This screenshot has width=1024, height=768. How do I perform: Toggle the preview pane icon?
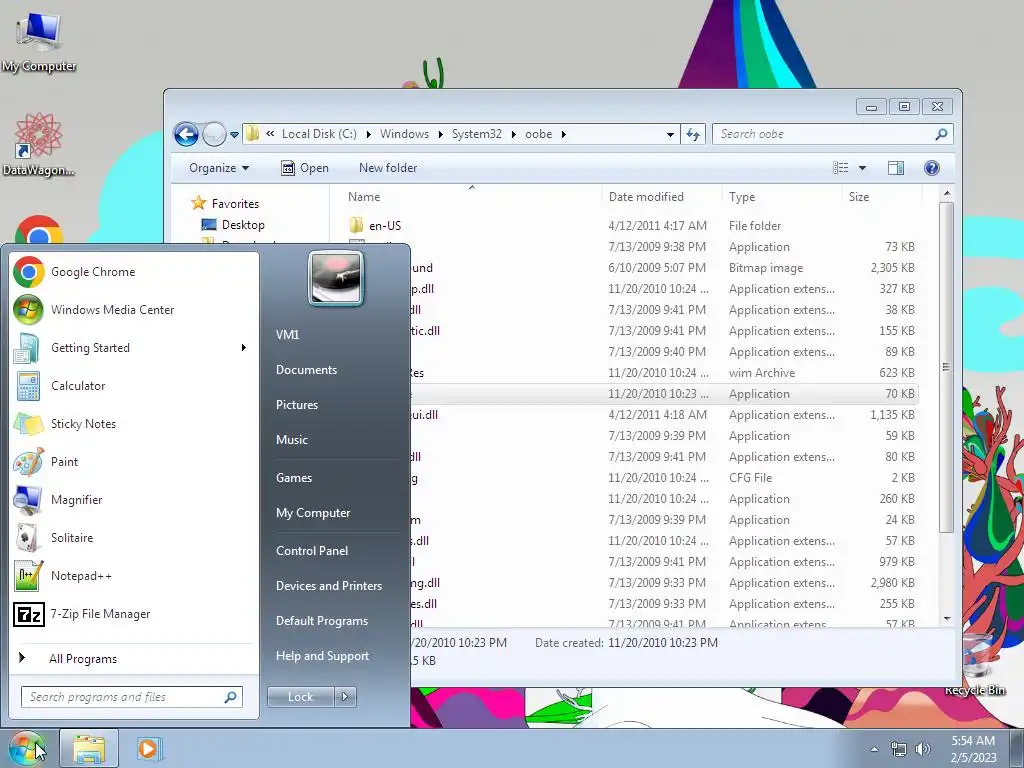[896, 168]
